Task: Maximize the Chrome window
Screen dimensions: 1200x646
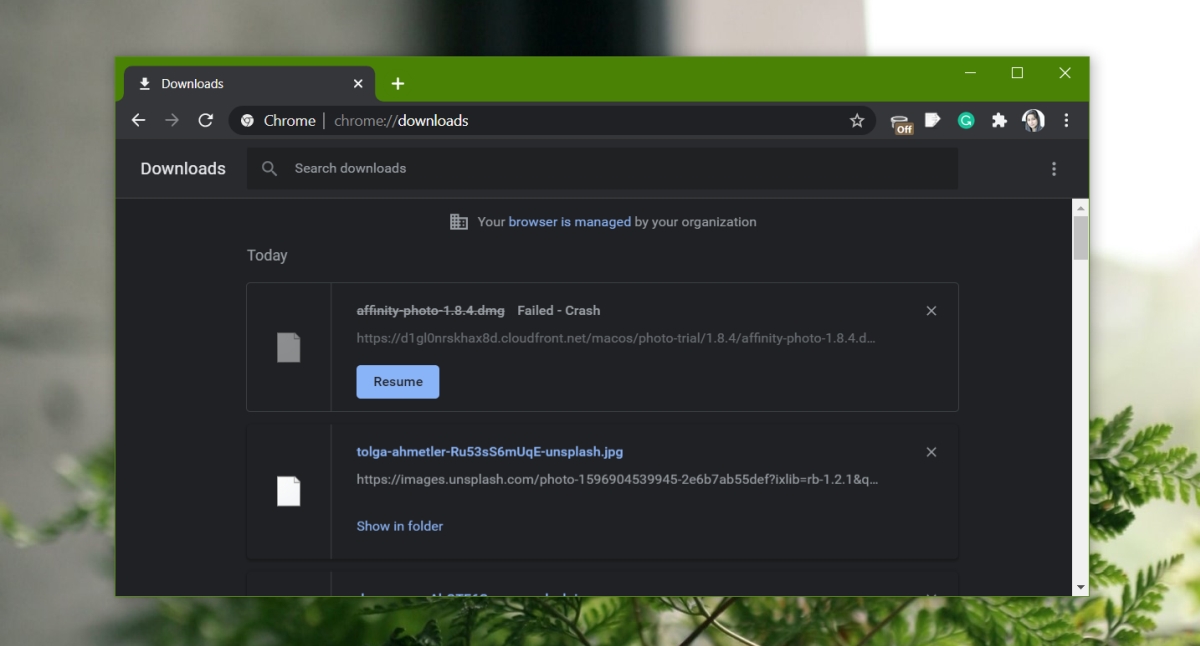Action: 1017,73
